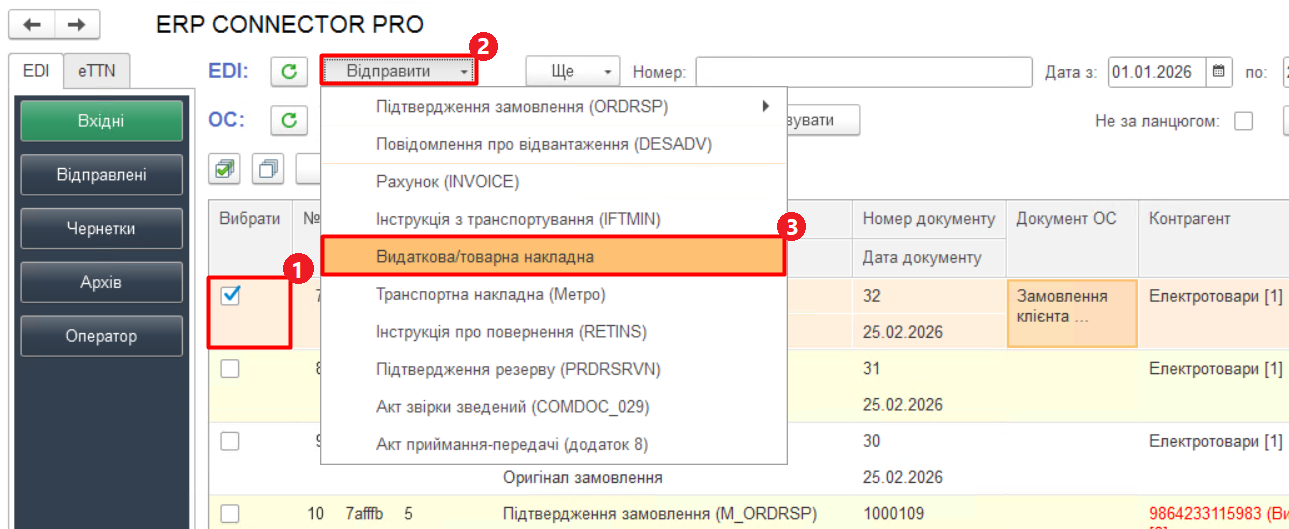Click the forward navigation arrow
This screenshot has width=1289, height=529.
(76, 24)
